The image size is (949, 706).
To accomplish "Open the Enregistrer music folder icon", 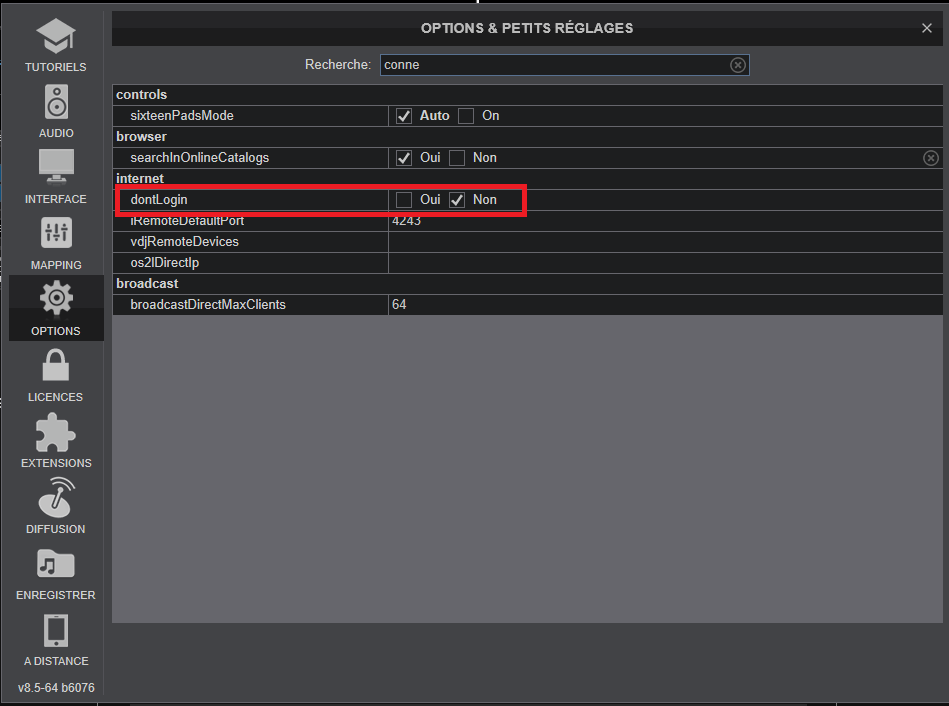I will (x=56, y=564).
